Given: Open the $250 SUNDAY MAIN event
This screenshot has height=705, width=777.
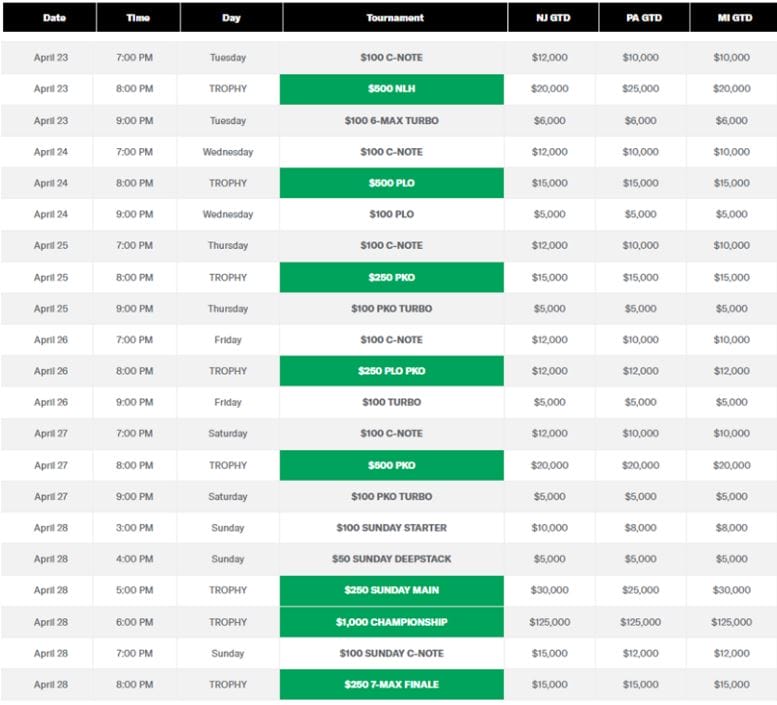Looking at the screenshot, I should pos(391,590).
